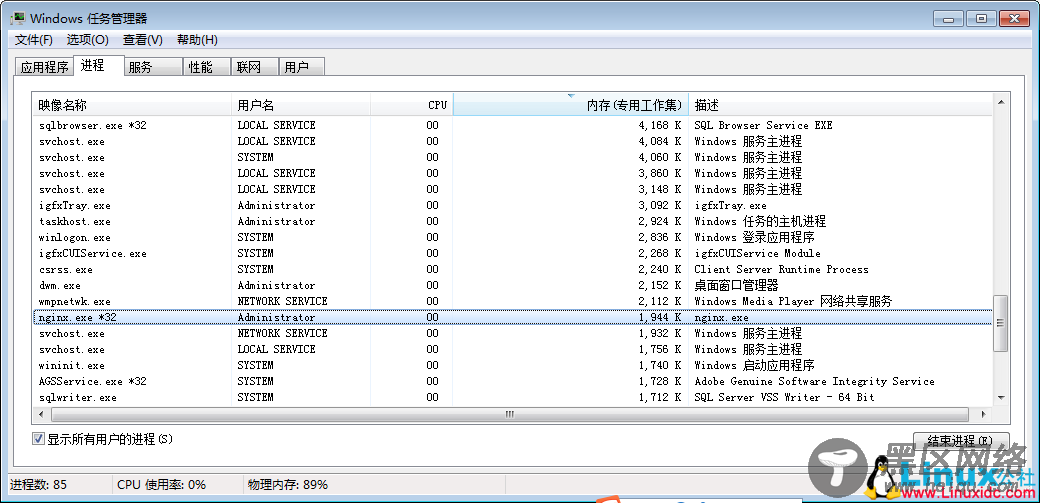Click Windows 登录应用程序 description
1040x503 pixels.
(755, 238)
